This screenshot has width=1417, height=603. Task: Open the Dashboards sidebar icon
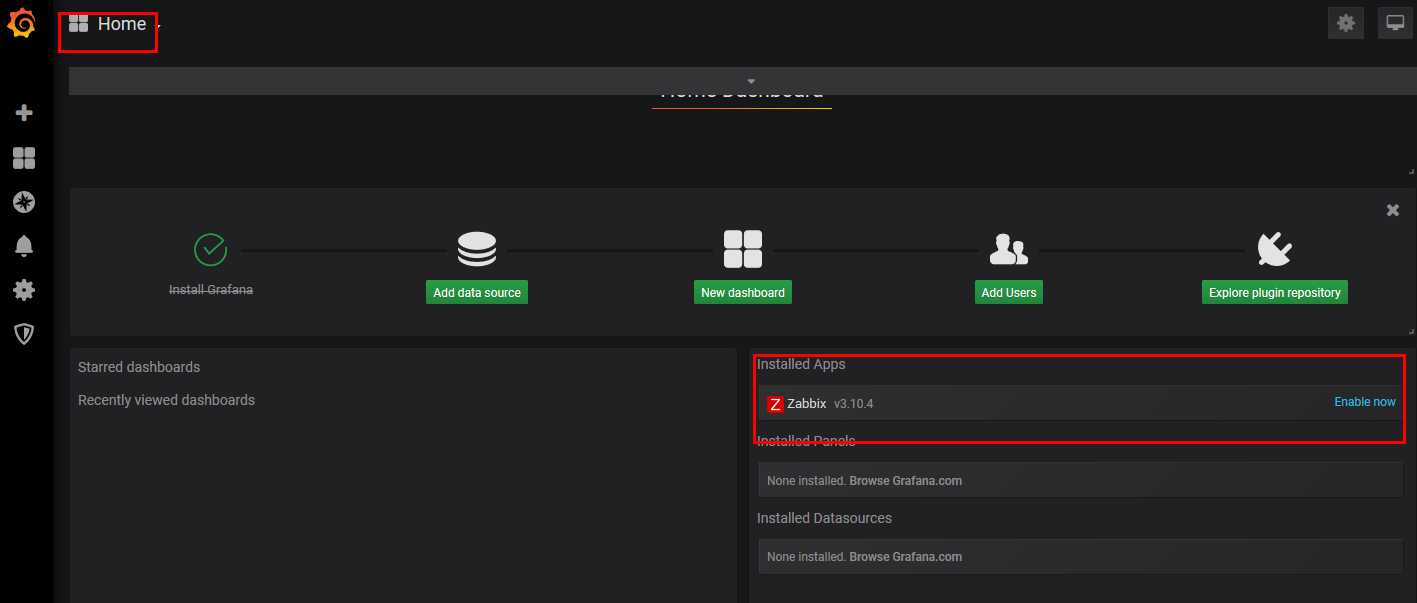coord(24,158)
